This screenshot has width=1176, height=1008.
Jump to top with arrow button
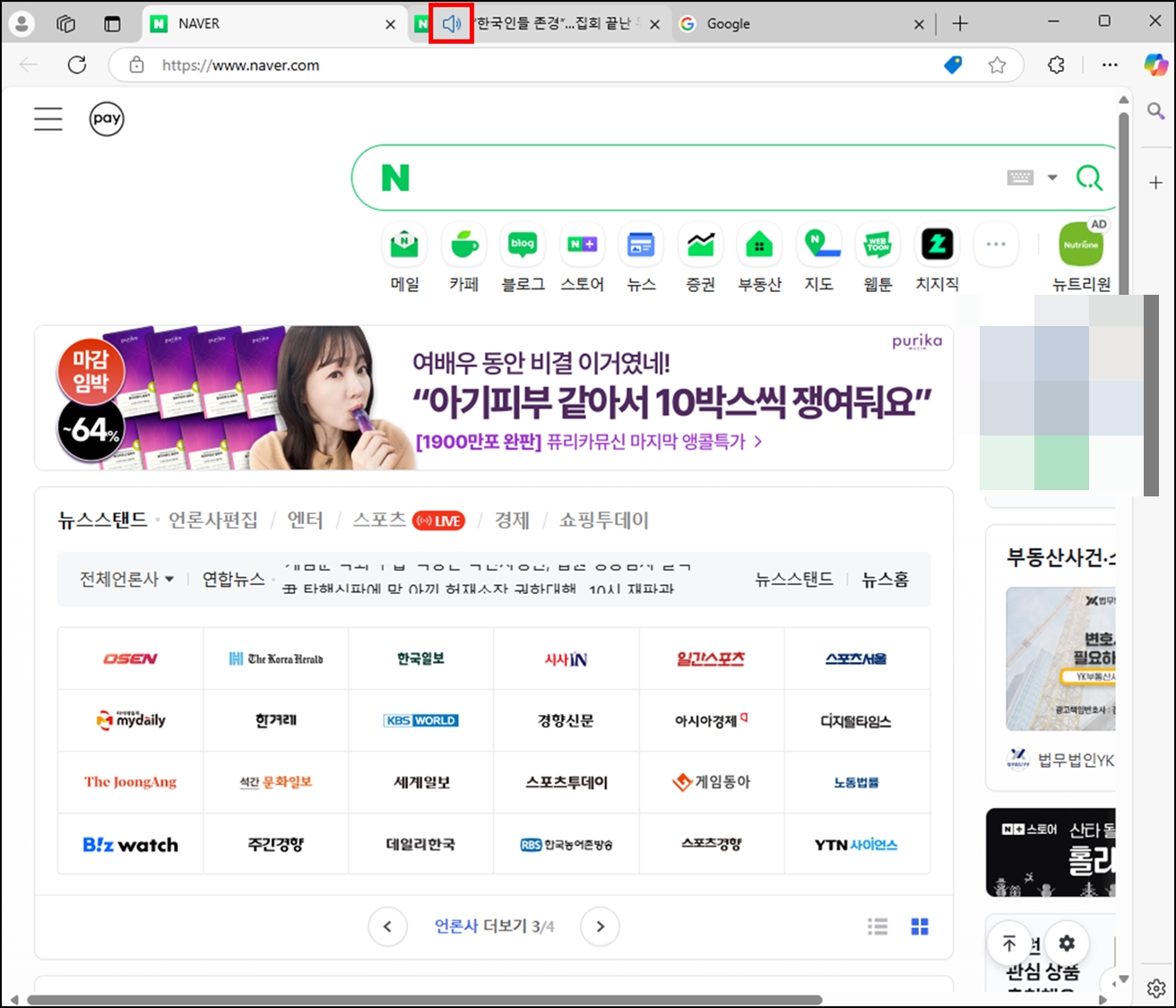pos(1009,943)
